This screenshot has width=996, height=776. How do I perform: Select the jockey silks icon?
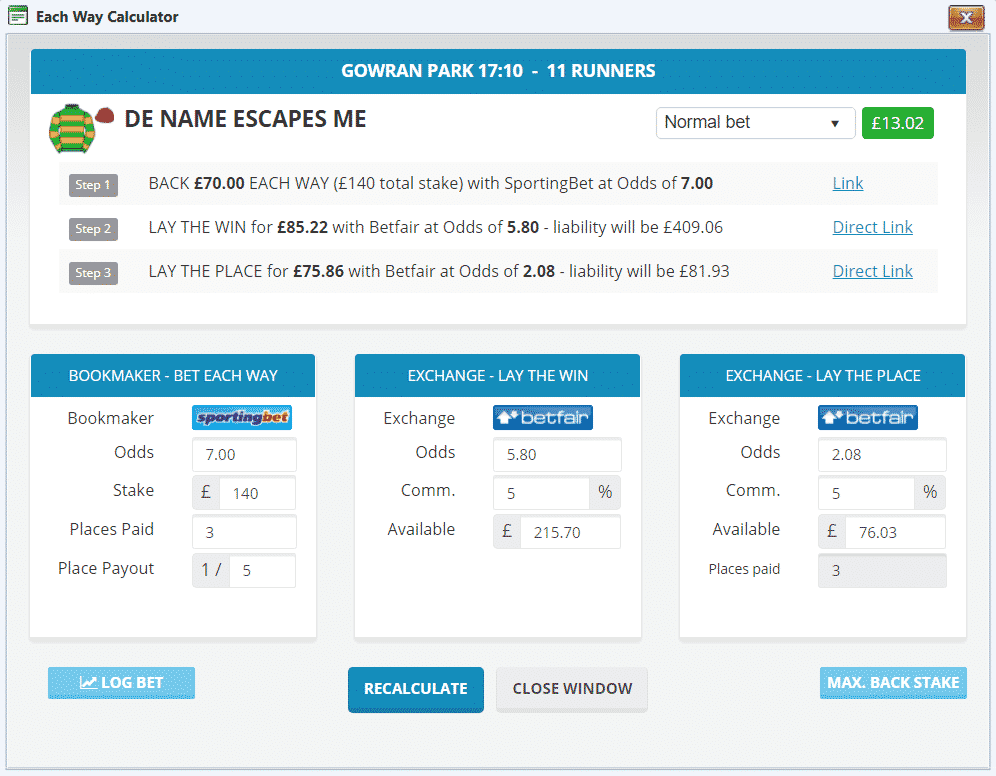pyautogui.click(x=73, y=128)
